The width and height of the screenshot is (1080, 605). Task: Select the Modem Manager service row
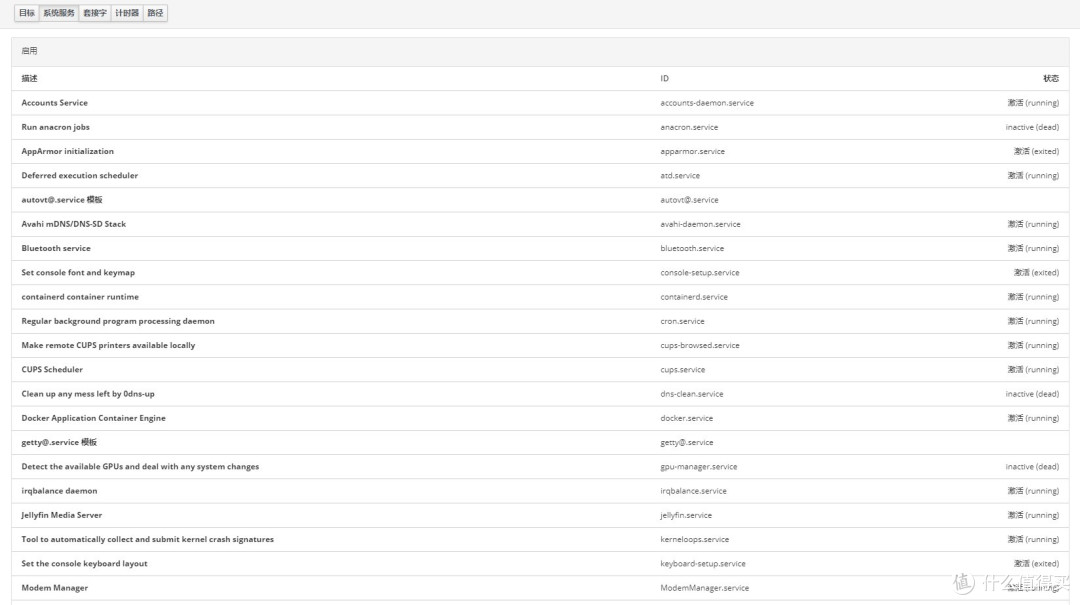55,588
